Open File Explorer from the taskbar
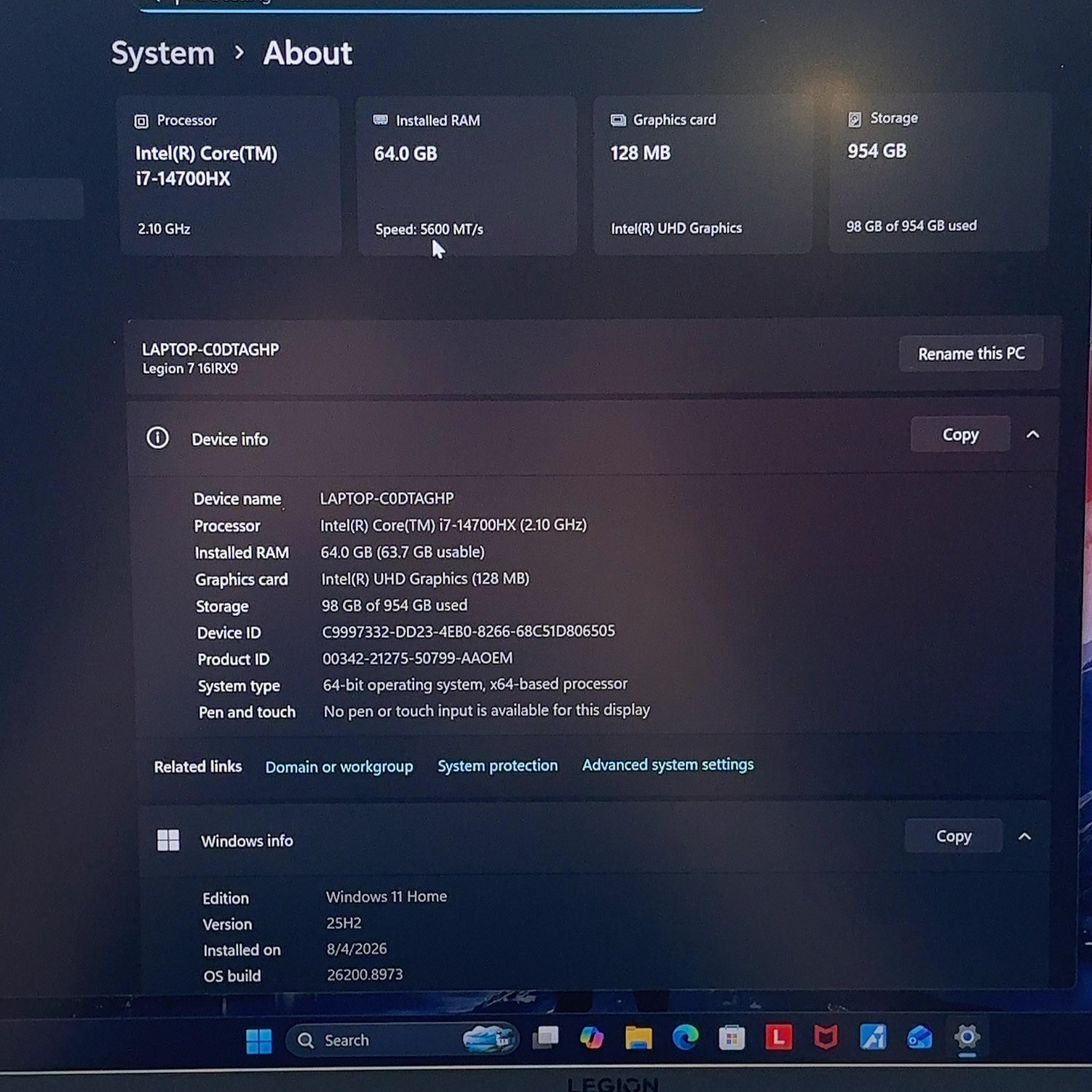Image resolution: width=1092 pixels, height=1092 pixels. (x=638, y=1037)
